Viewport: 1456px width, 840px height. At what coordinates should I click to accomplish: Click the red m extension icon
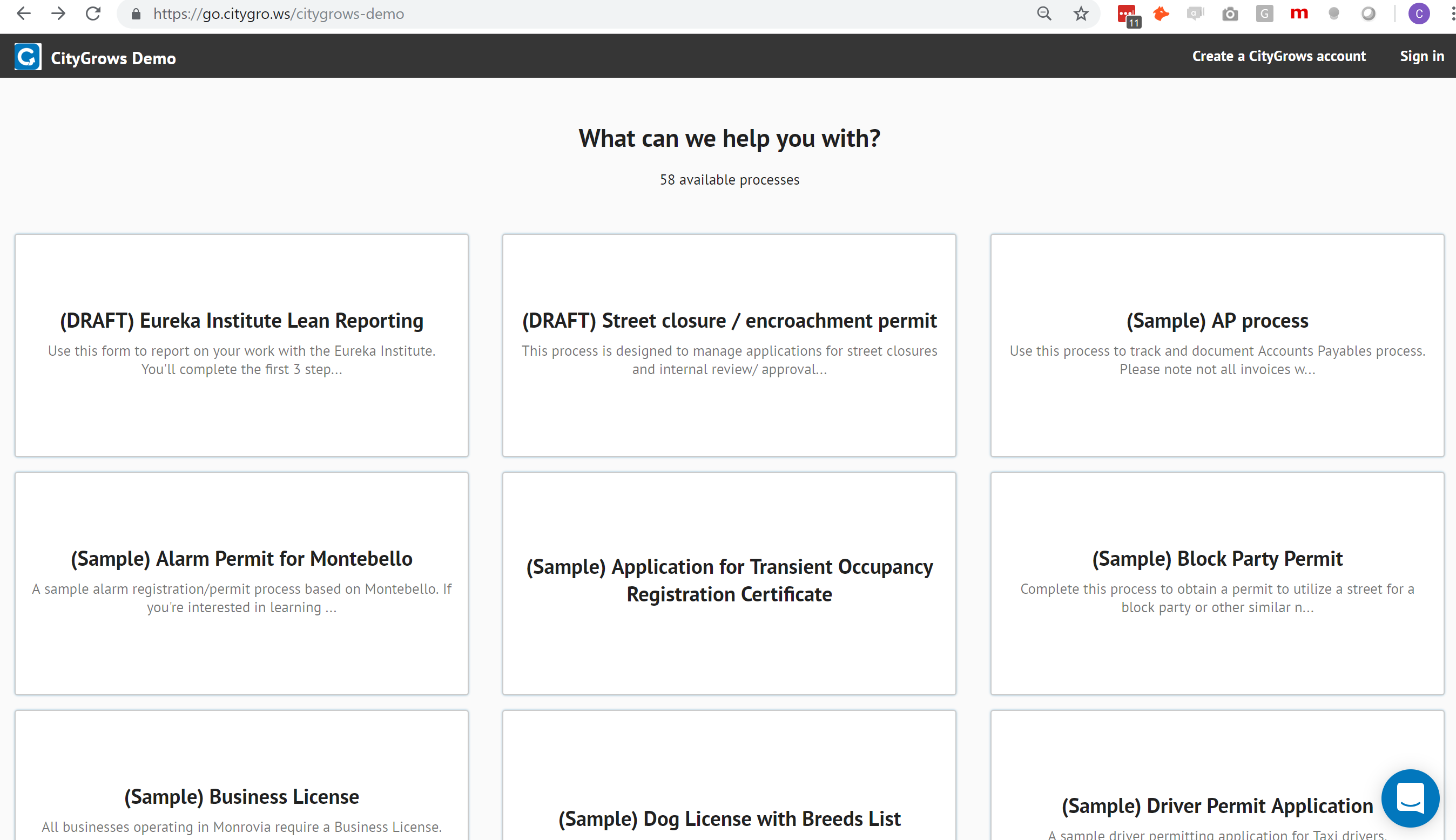[x=1299, y=13]
